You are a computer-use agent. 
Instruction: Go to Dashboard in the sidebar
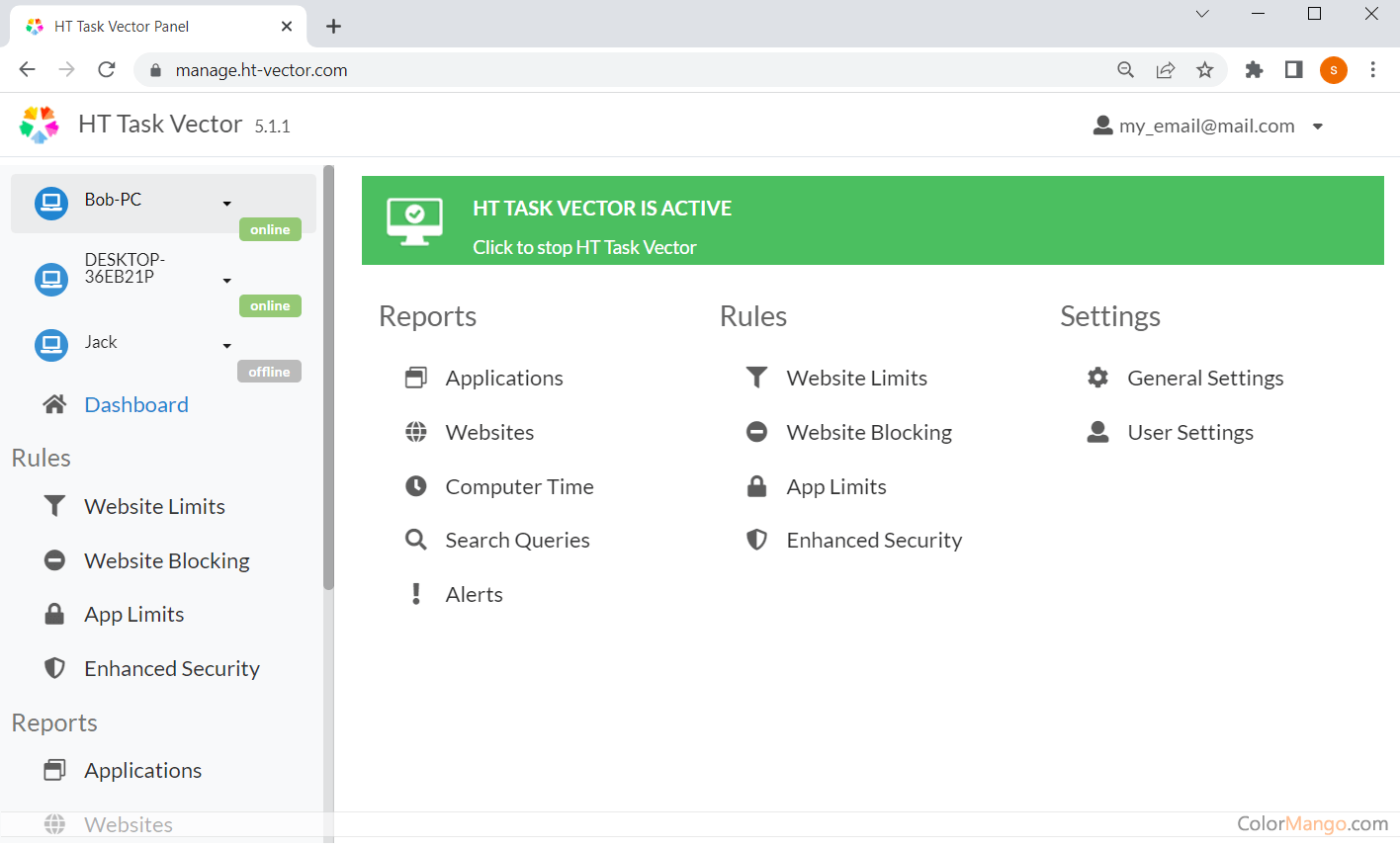[136, 404]
